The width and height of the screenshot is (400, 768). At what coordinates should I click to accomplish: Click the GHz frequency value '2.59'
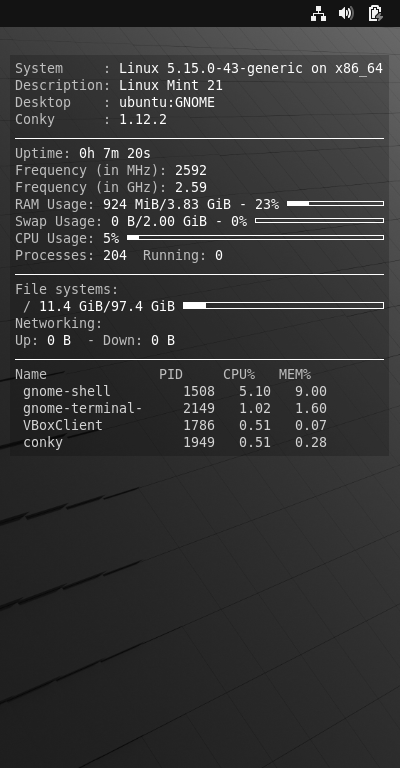[190, 188]
